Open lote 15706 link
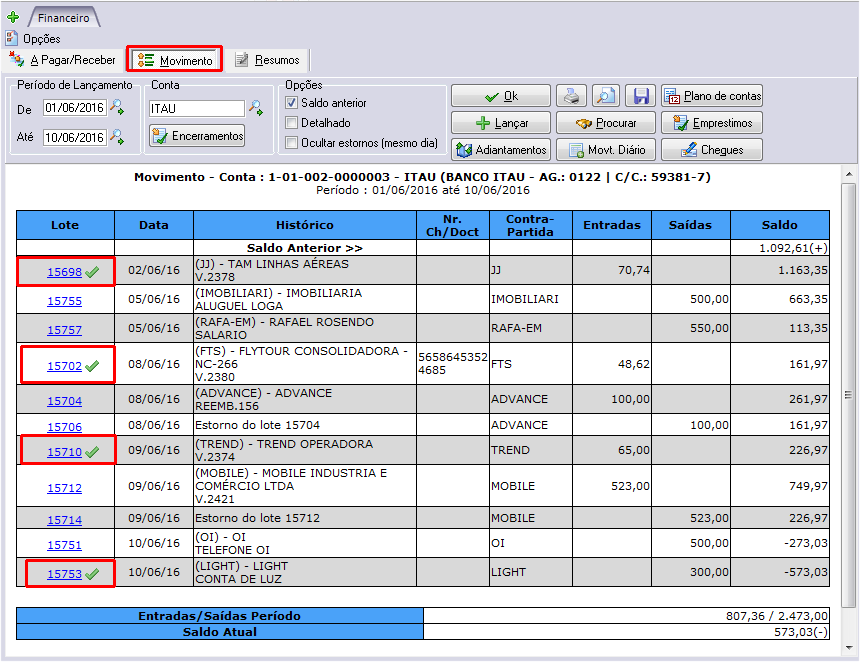The height and width of the screenshot is (662, 860). [x=64, y=427]
